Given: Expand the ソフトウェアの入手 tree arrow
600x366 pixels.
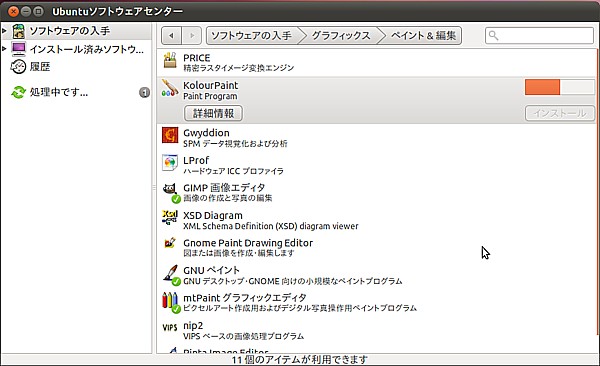Looking at the screenshot, I should [4, 30].
